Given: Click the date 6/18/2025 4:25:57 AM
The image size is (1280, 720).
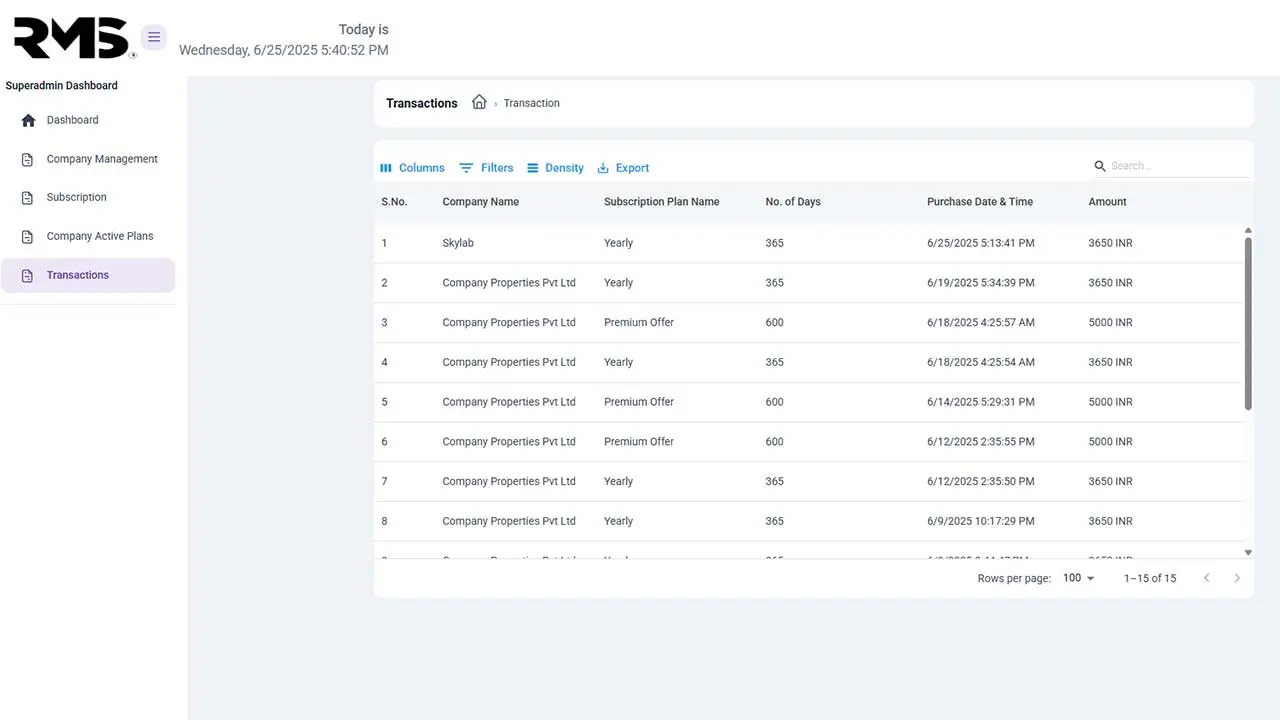Looking at the screenshot, I should coord(981,323).
